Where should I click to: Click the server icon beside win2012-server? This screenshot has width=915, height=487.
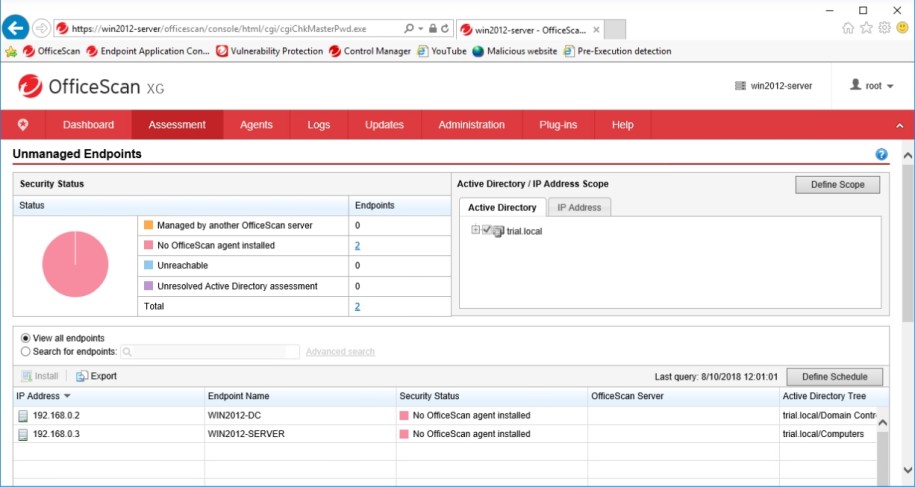(741, 86)
